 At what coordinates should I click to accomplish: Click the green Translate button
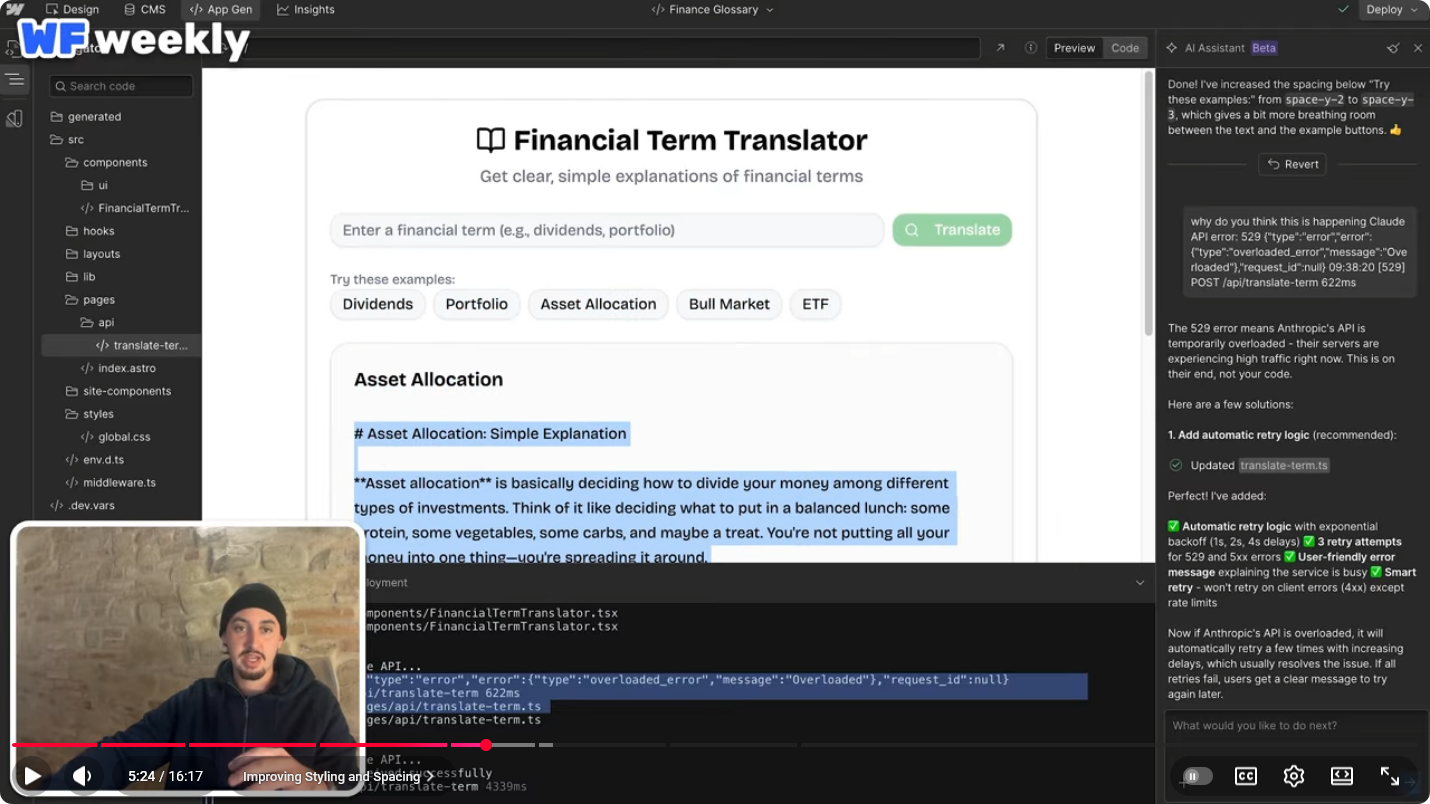pyautogui.click(x=952, y=230)
